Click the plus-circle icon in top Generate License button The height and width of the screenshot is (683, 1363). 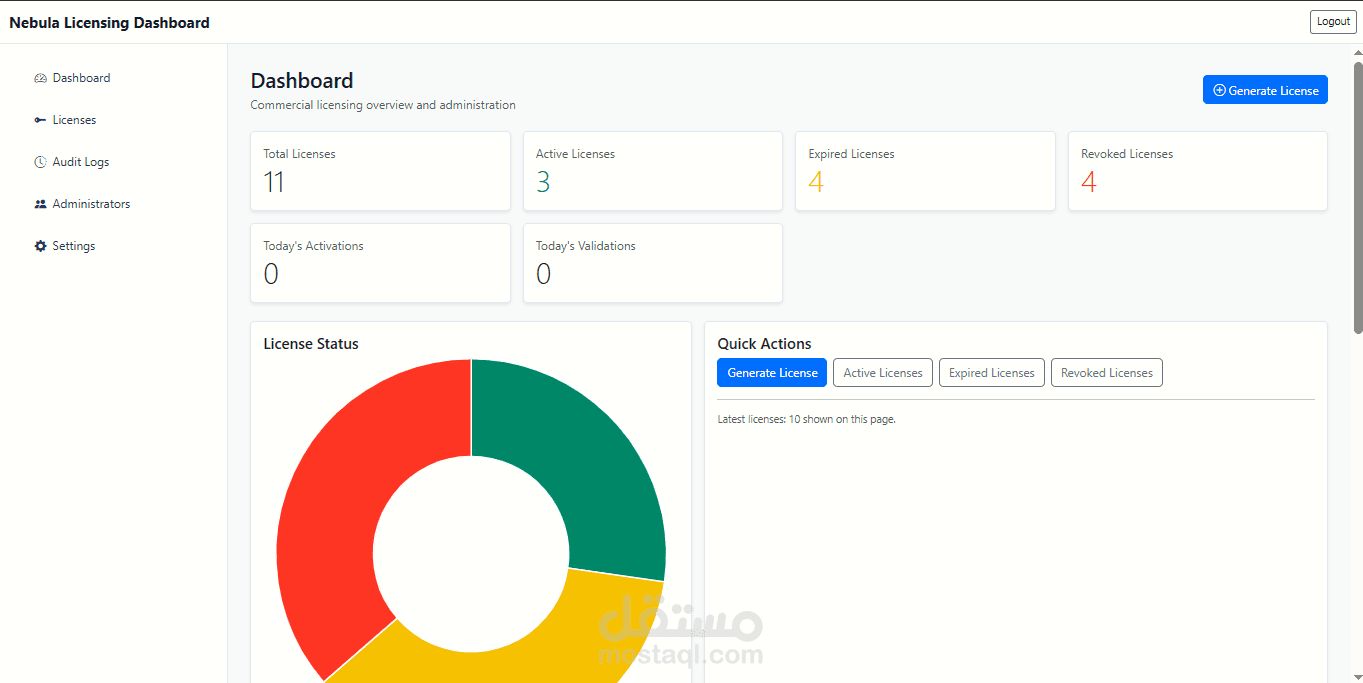1219,90
